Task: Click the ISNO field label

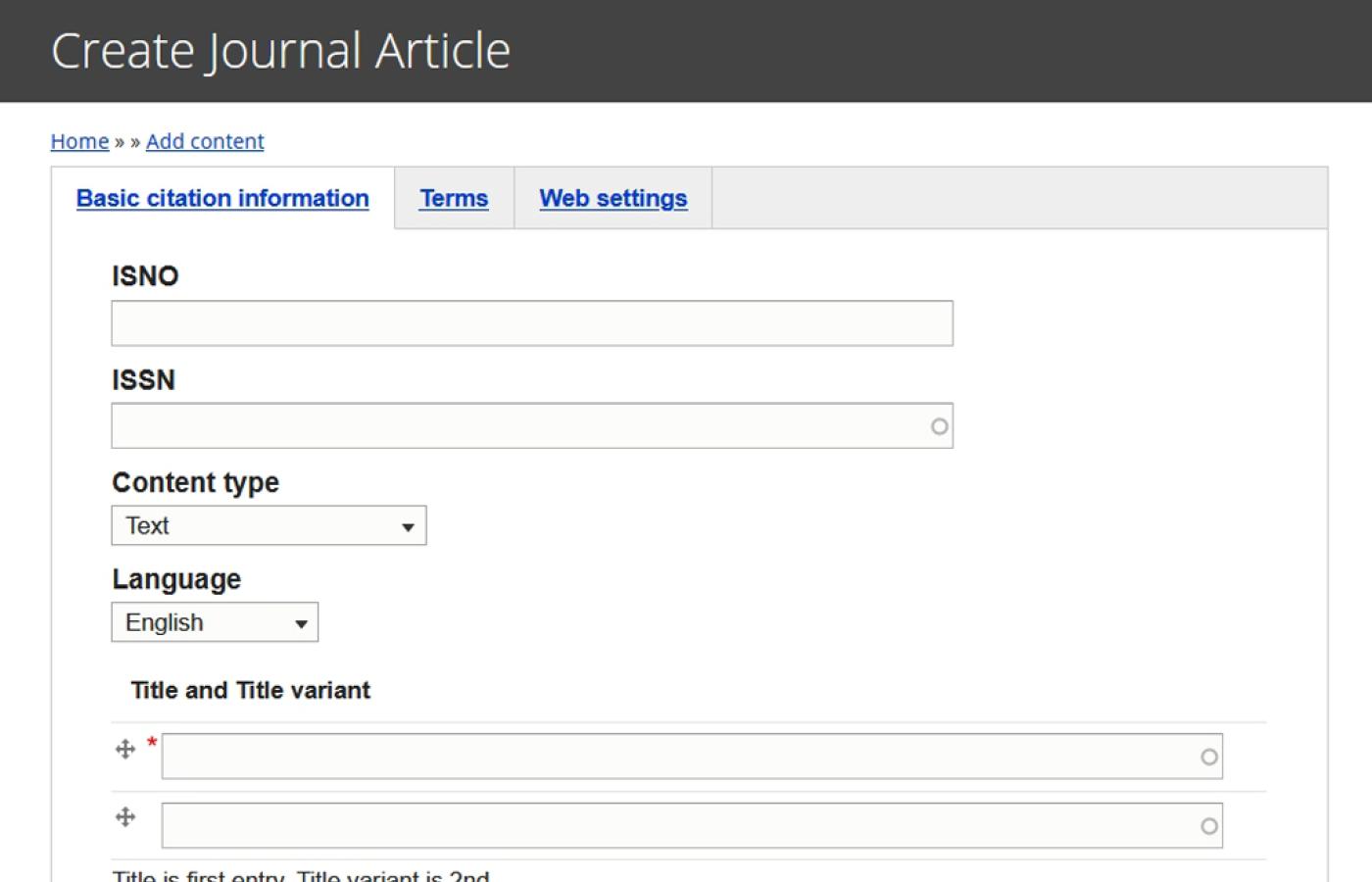Action: [145, 276]
